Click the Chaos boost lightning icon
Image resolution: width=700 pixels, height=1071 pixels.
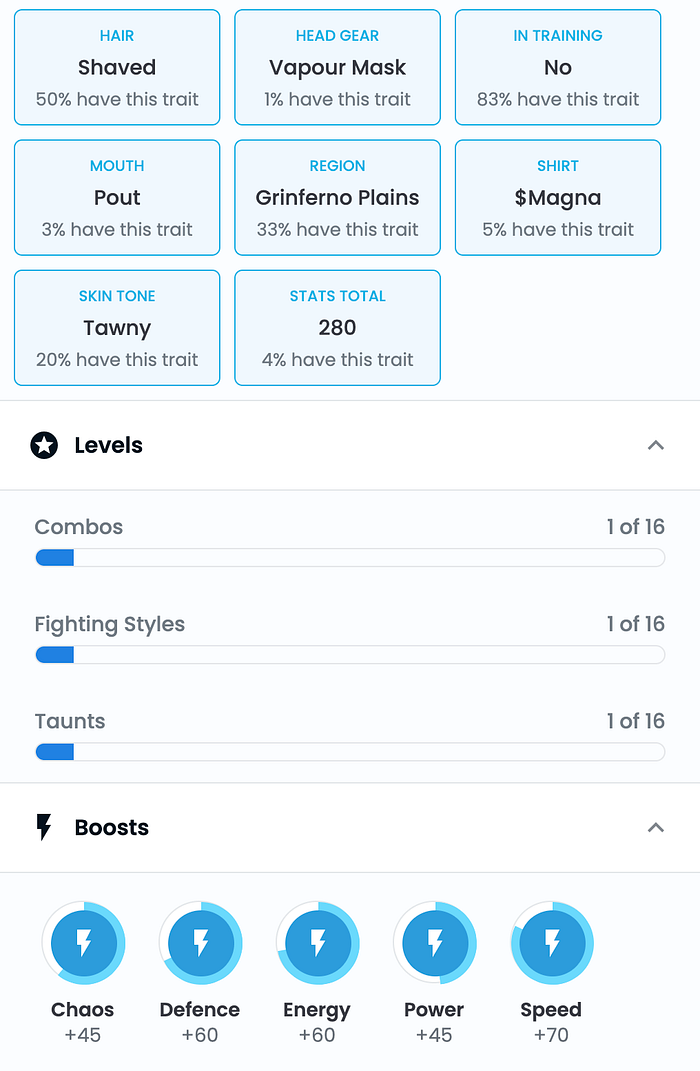point(84,943)
